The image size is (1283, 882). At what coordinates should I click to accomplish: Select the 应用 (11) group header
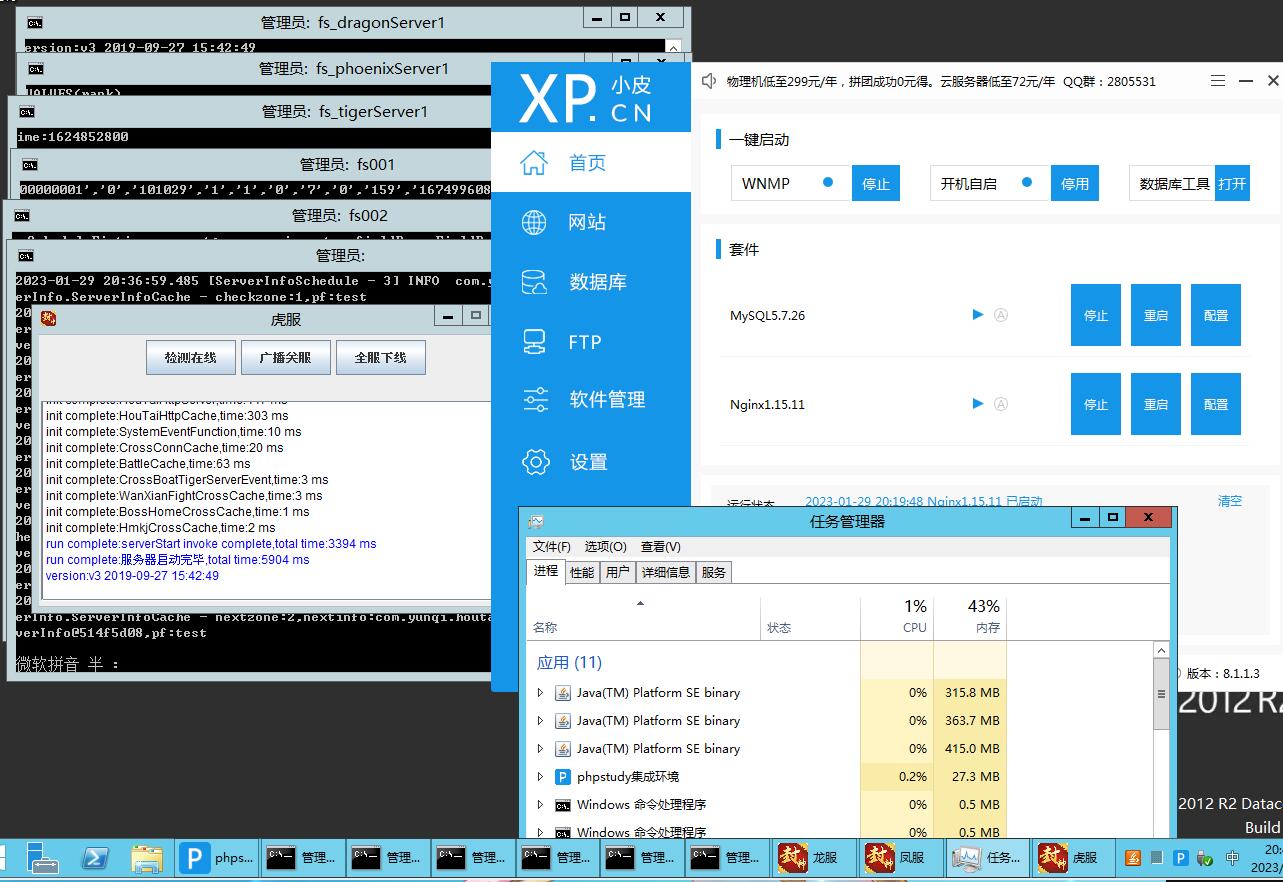[x=569, y=662]
